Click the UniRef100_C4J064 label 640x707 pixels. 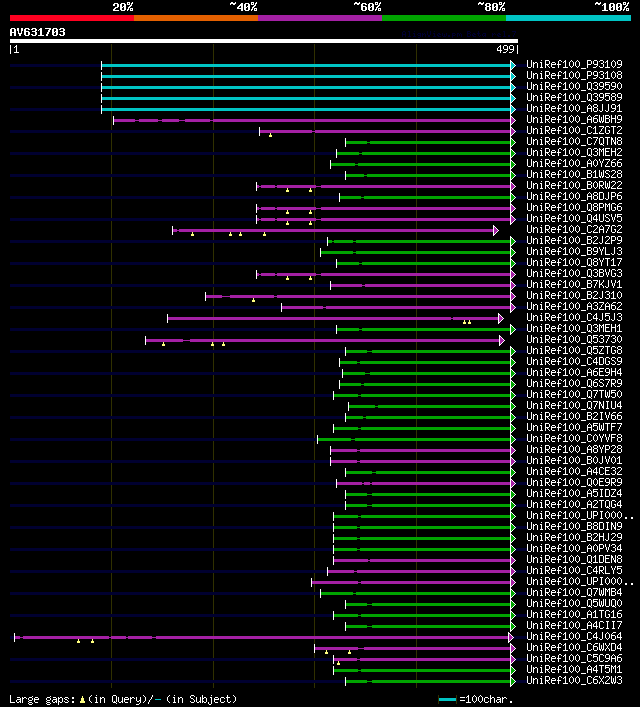click(574, 636)
